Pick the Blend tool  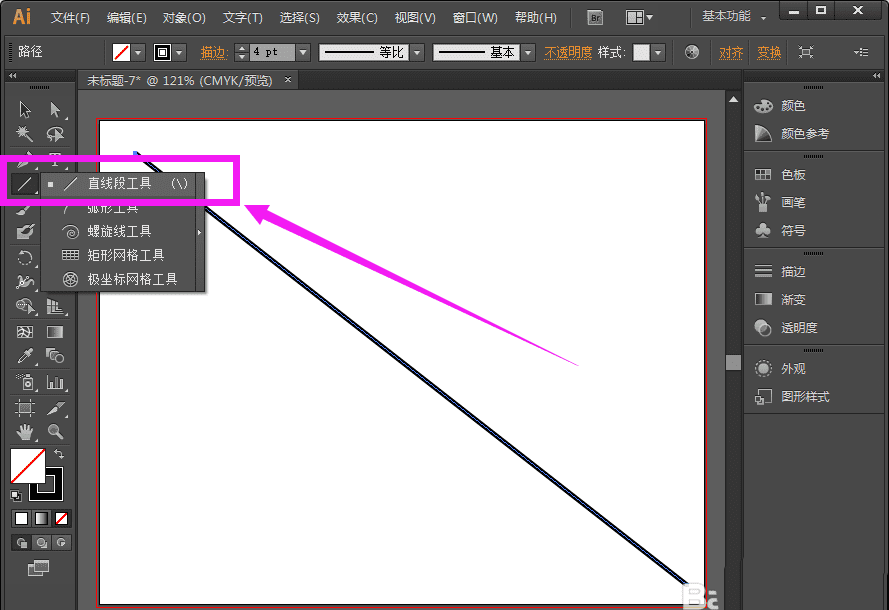pos(55,356)
